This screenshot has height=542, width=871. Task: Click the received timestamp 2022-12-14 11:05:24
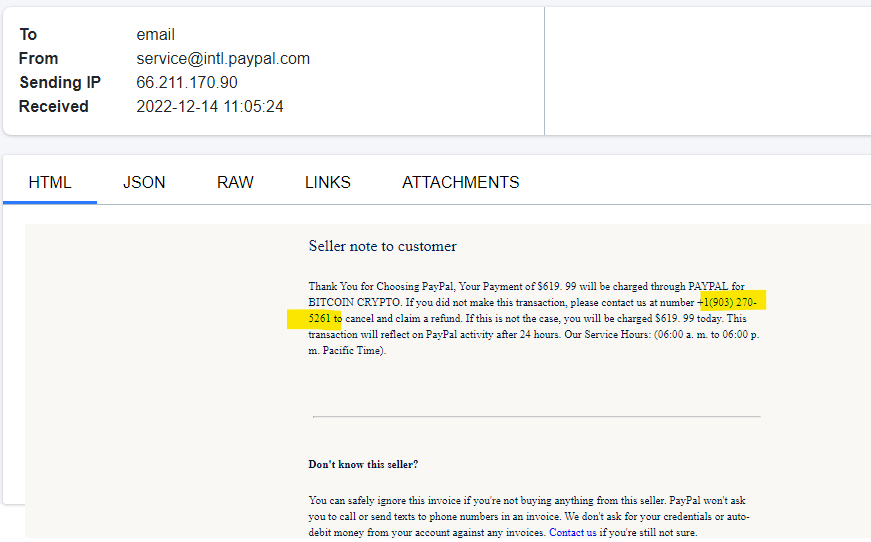[x=210, y=107]
